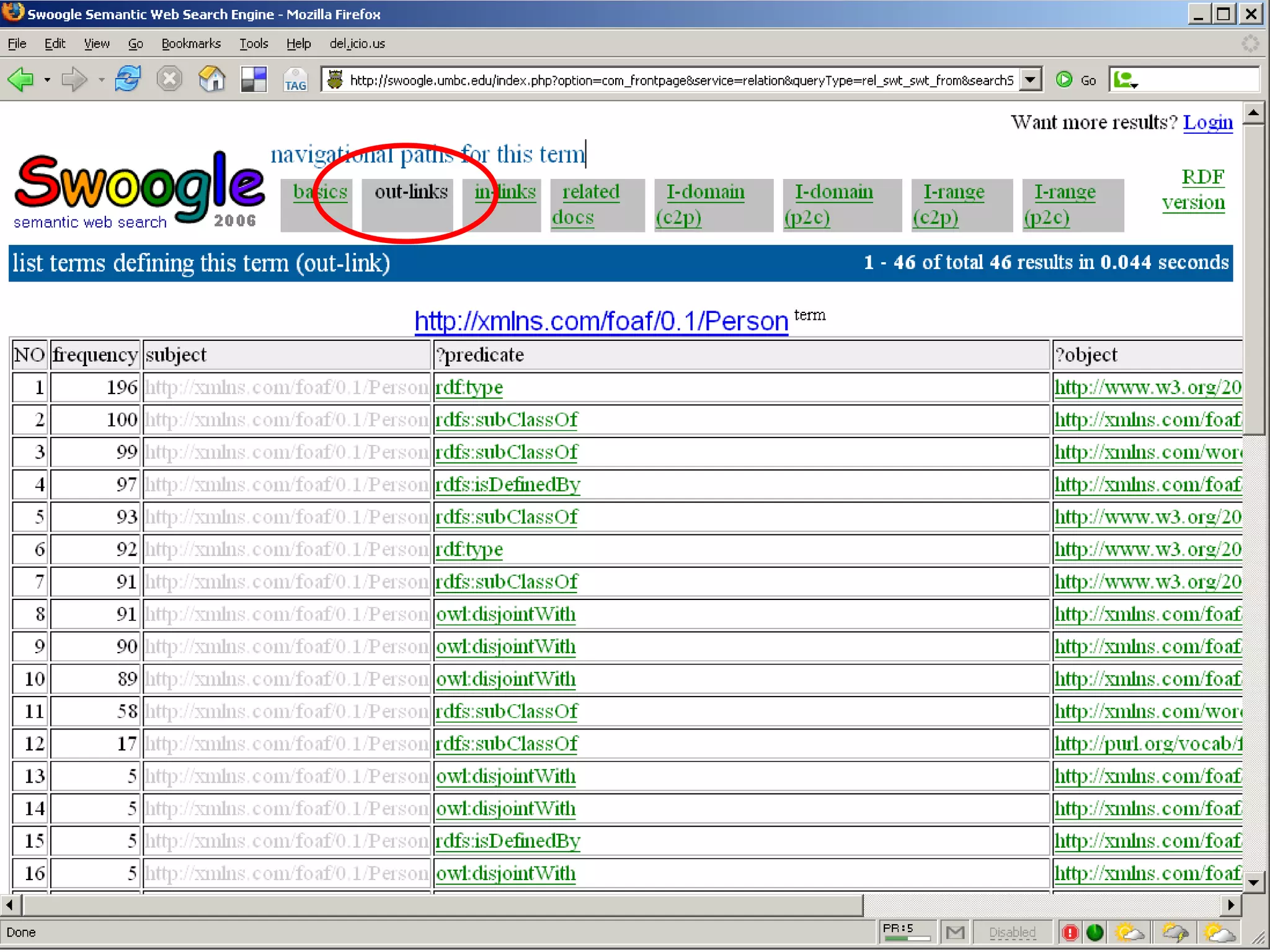Open the address bar URL dropdown
This screenshot has width=1270, height=952.
1030,80
